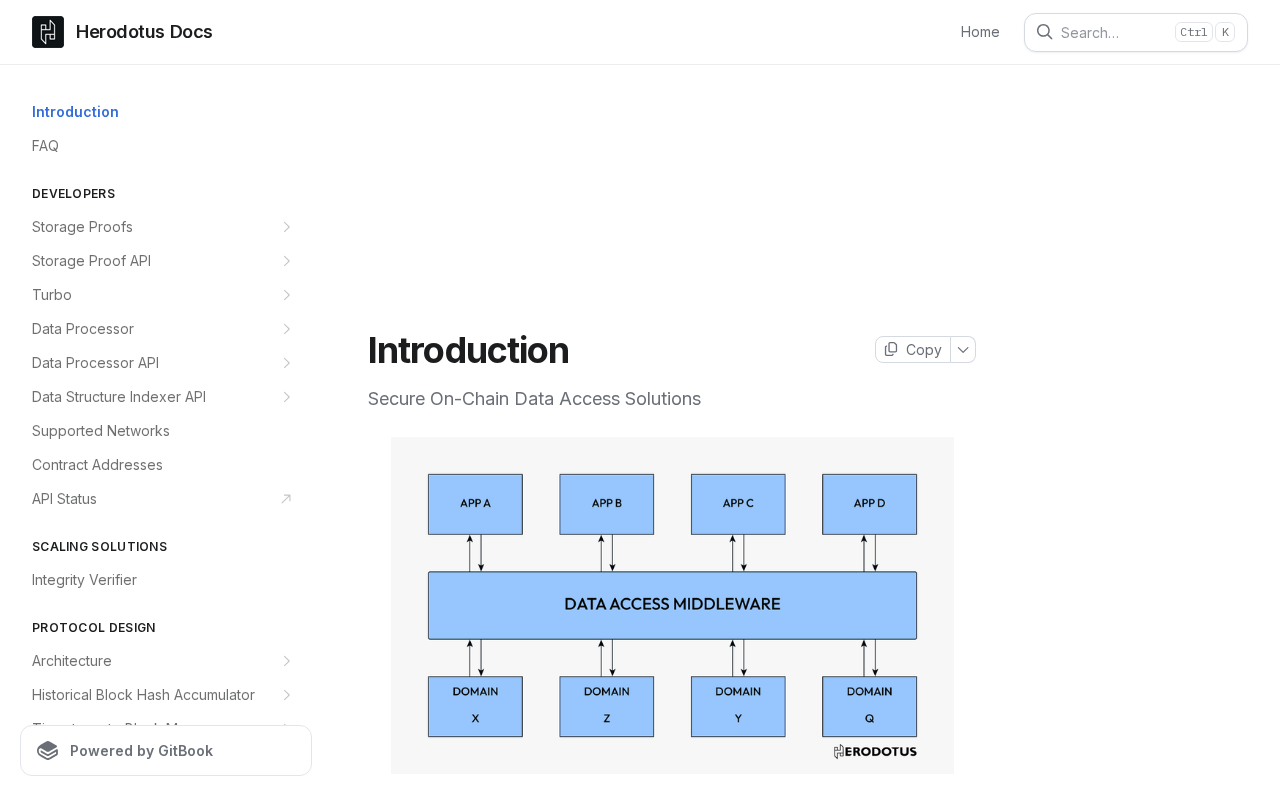The width and height of the screenshot is (1280, 800).
Task: Click the data access middleware diagram
Action: [672, 605]
